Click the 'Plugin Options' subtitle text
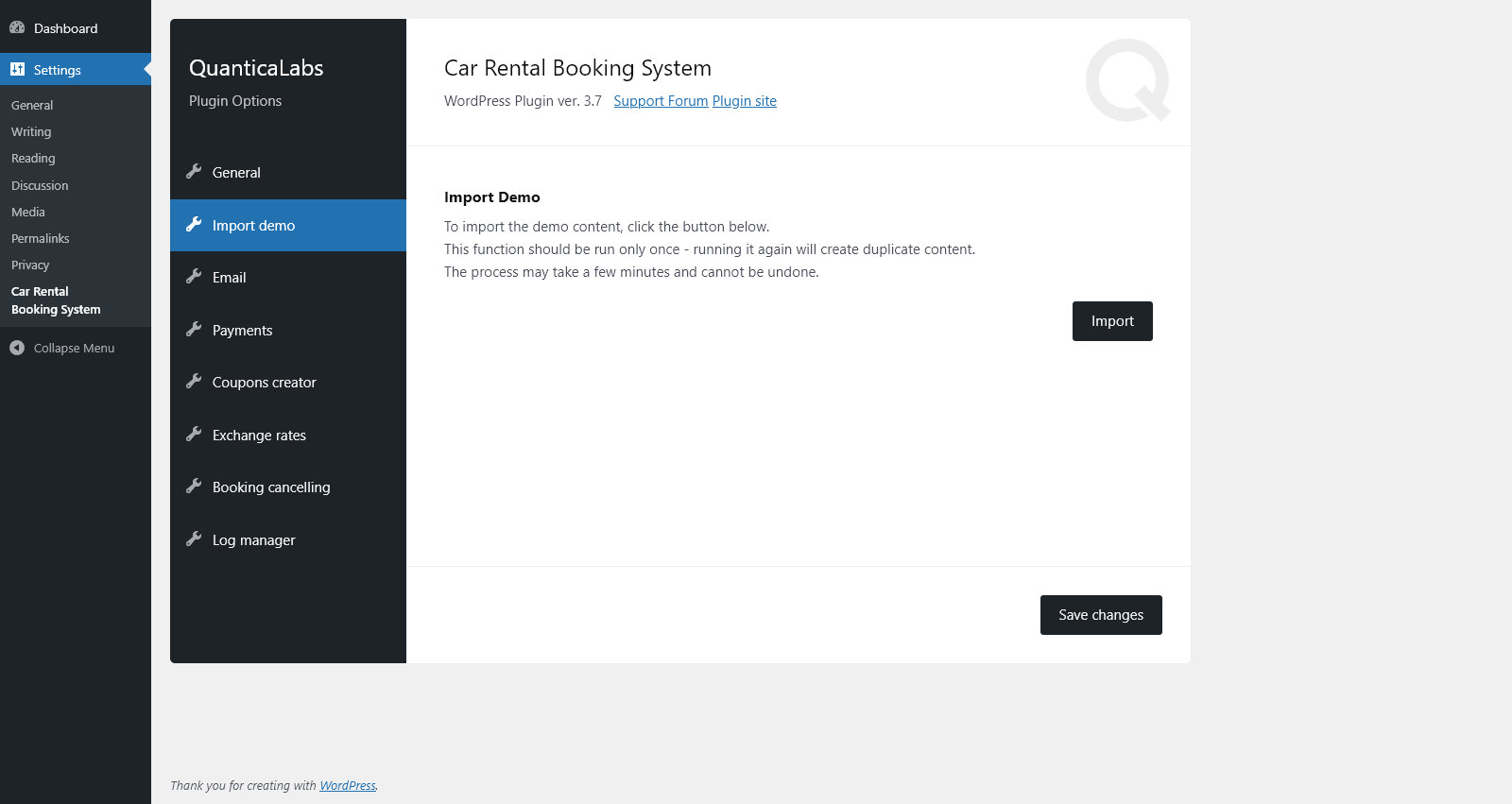 [x=235, y=101]
